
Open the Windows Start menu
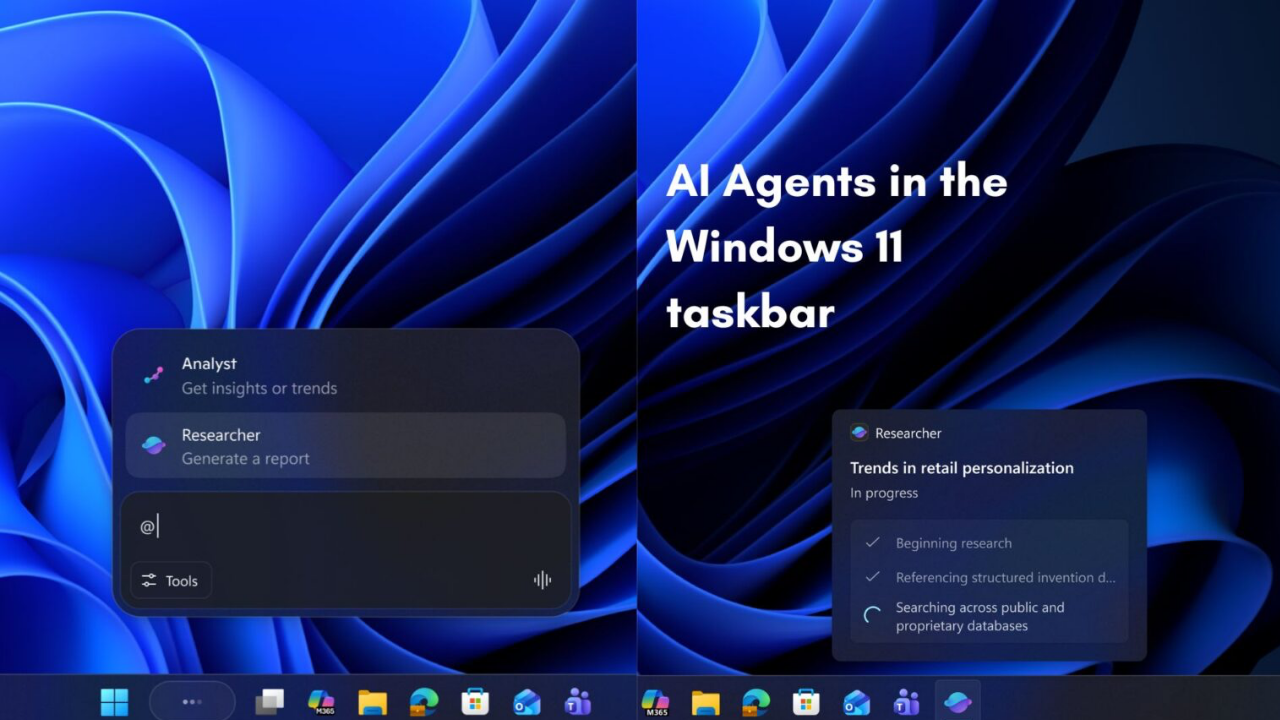pos(115,702)
